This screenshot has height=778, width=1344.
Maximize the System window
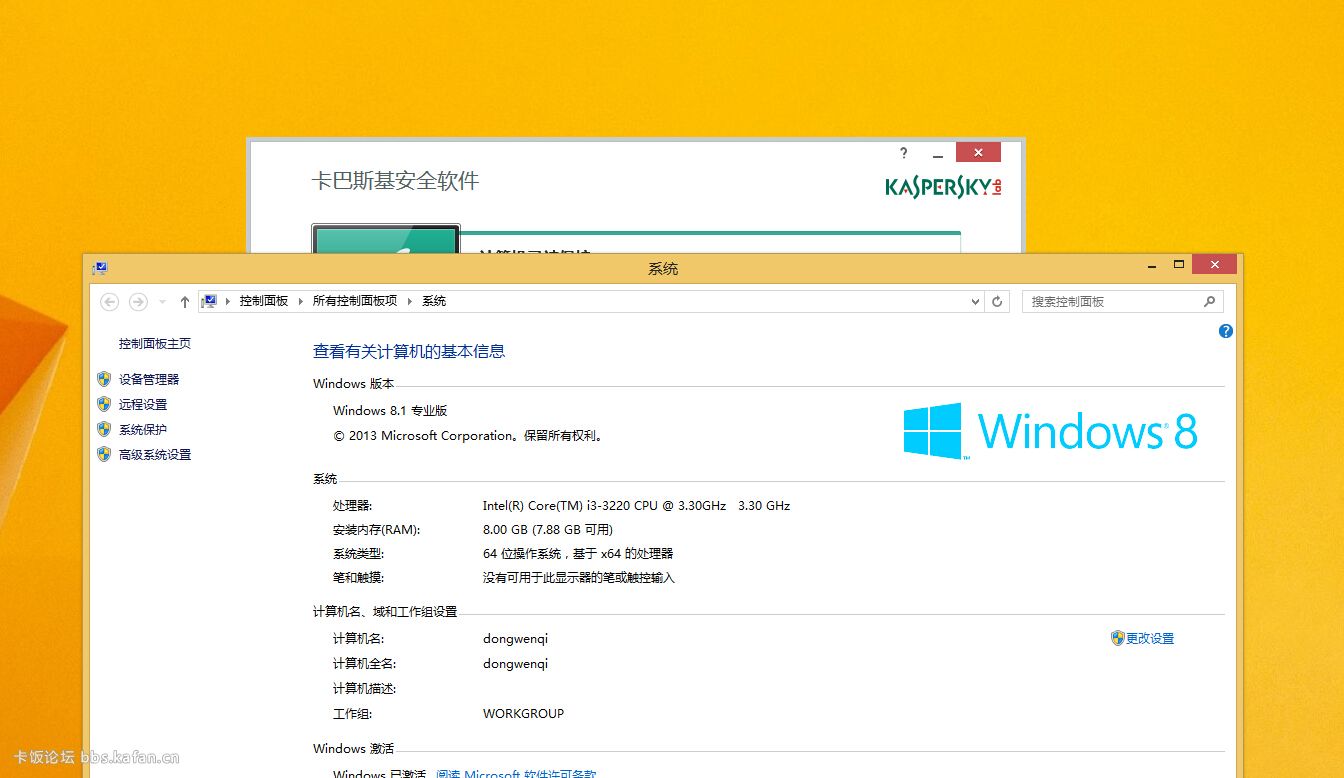click(1179, 265)
